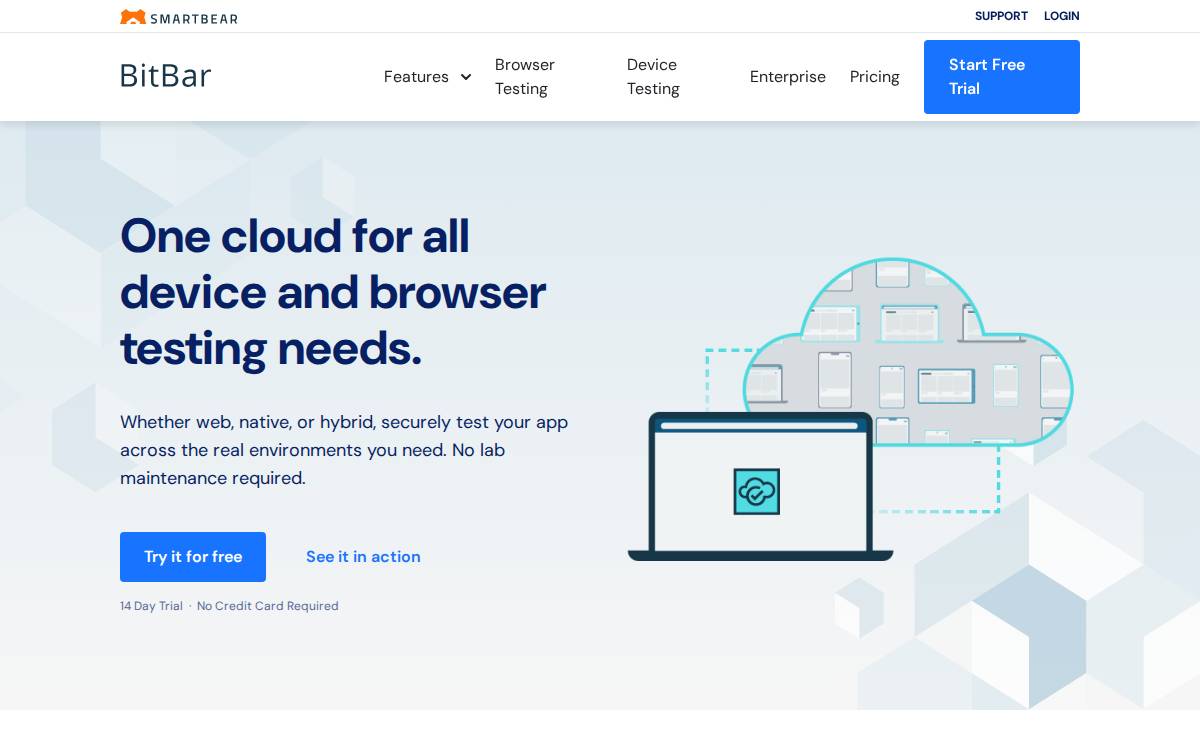Open Device Testing page
This screenshot has width=1200, height=750.
coord(653,77)
